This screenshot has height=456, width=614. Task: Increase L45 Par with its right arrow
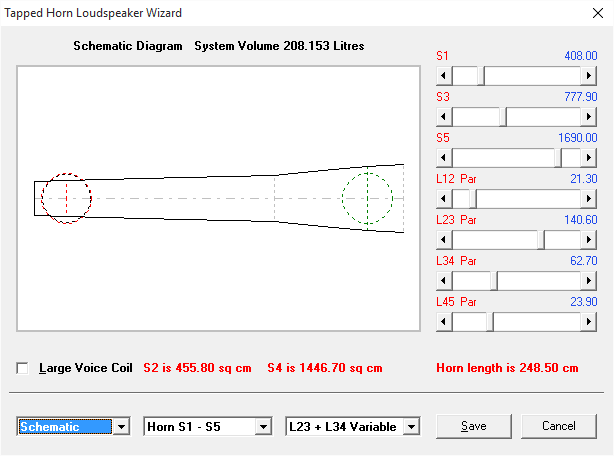pyautogui.click(x=589, y=322)
